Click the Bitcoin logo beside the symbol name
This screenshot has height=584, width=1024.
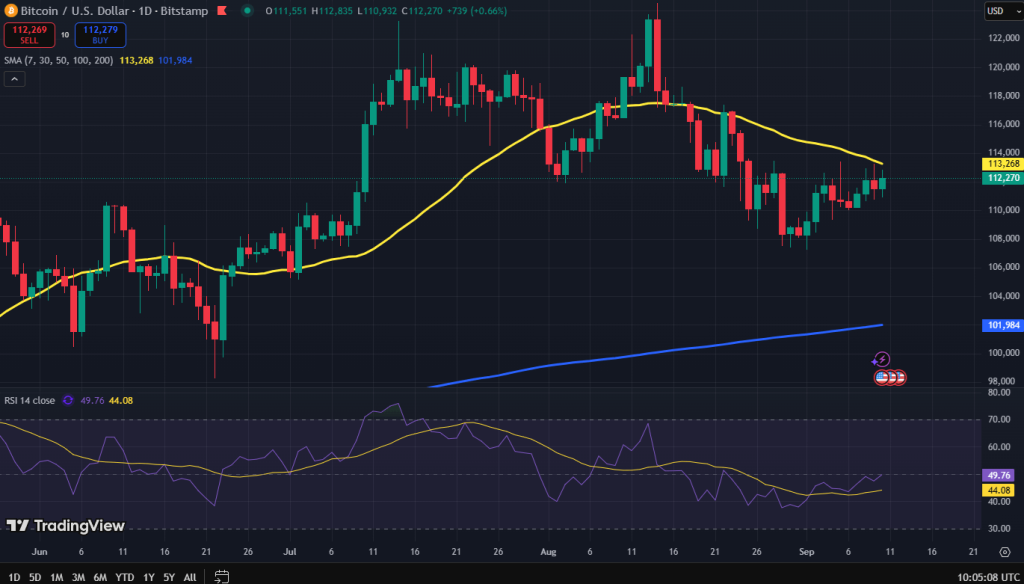point(12,12)
